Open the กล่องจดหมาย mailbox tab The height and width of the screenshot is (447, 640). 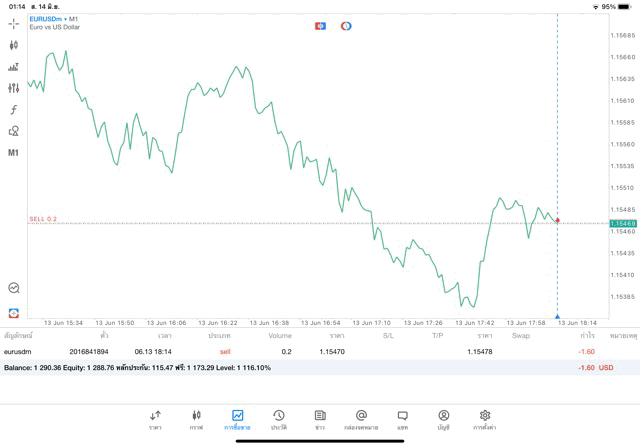click(361, 419)
